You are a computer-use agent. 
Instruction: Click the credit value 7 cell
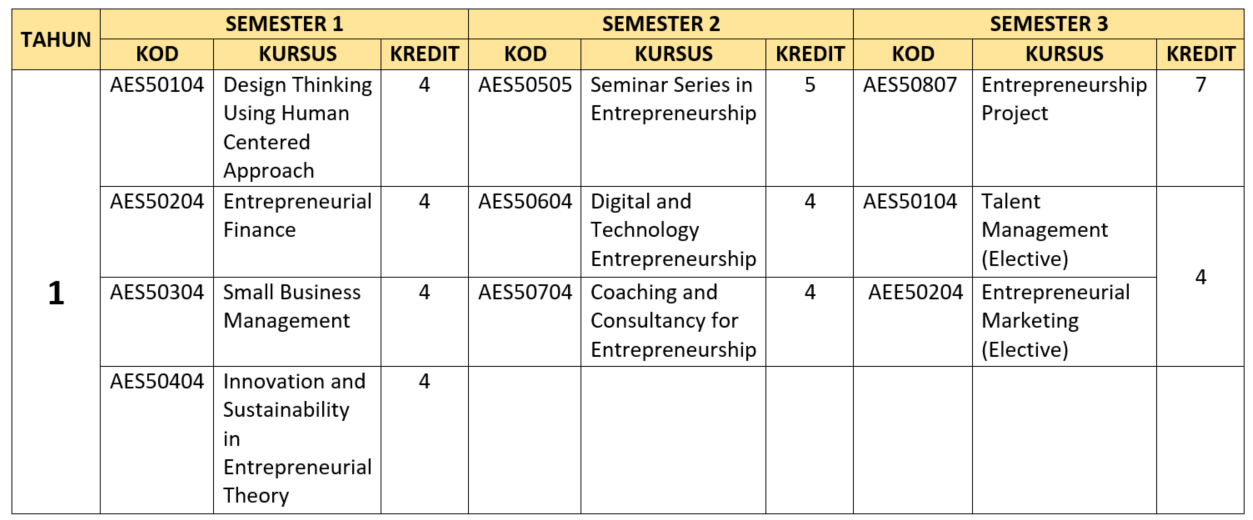(1200, 86)
